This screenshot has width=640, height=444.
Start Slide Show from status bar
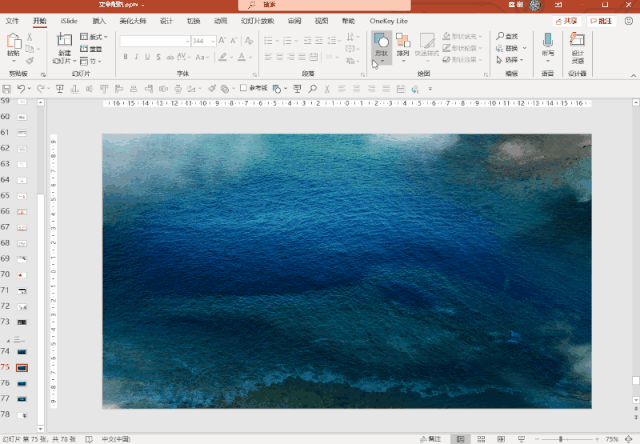click(521, 439)
